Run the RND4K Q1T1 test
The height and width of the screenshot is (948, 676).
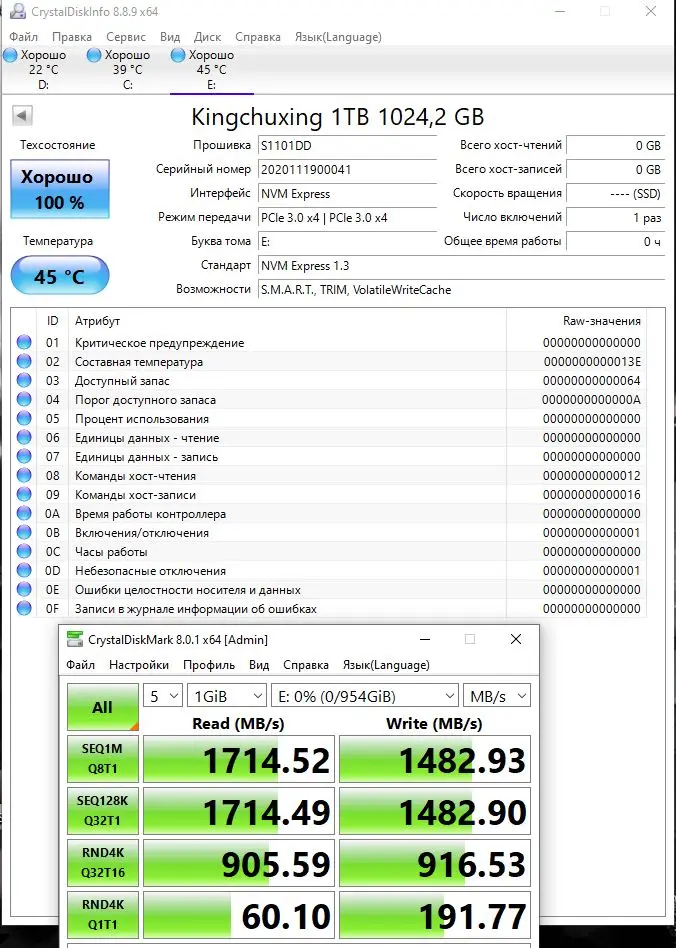[x=103, y=915]
